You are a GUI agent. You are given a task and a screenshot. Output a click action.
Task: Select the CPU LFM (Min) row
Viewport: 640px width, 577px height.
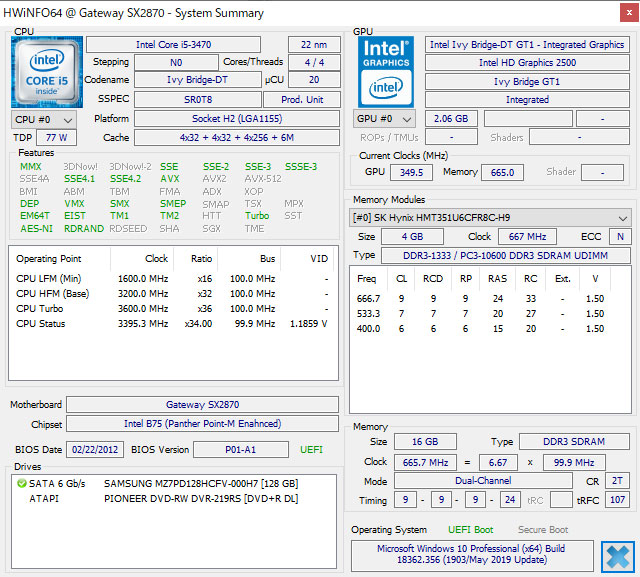coord(173,279)
